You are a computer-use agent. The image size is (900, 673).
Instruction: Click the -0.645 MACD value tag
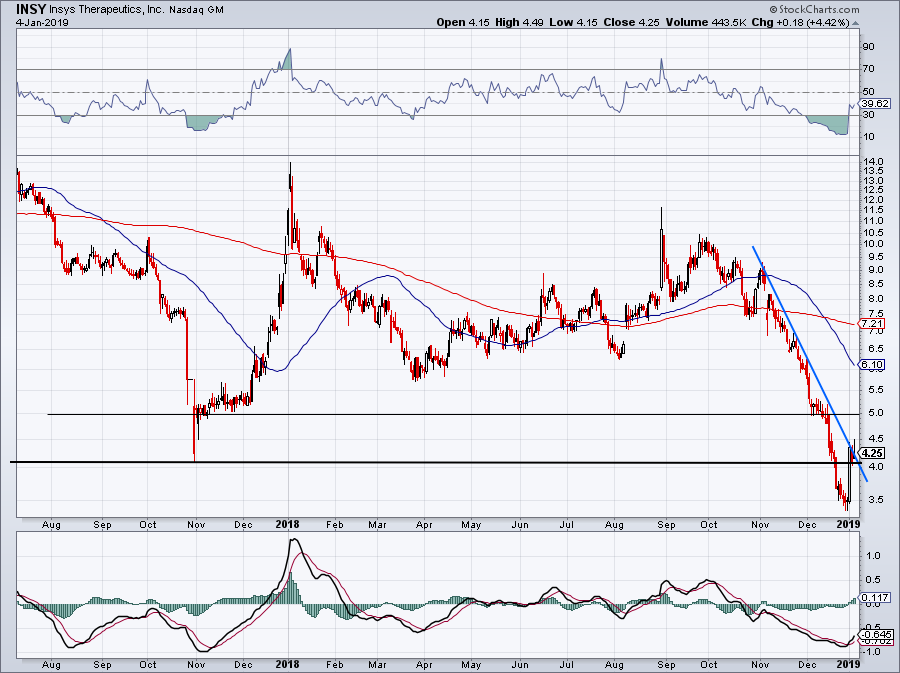click(876, 635)
